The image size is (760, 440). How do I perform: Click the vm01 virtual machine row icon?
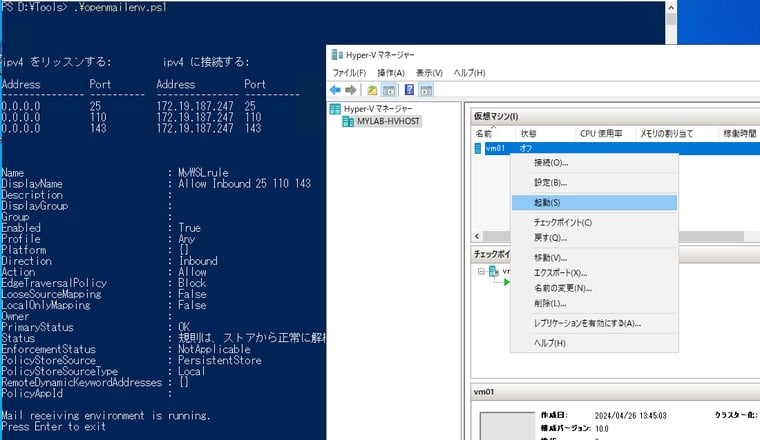477,148
